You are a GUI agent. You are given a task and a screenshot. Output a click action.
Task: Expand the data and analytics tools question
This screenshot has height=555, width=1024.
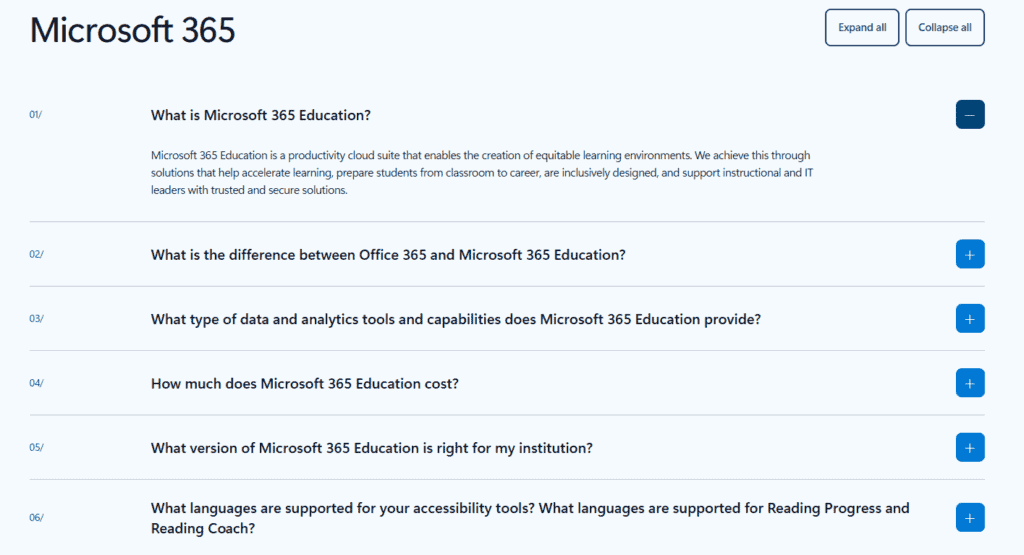[455, 319]
